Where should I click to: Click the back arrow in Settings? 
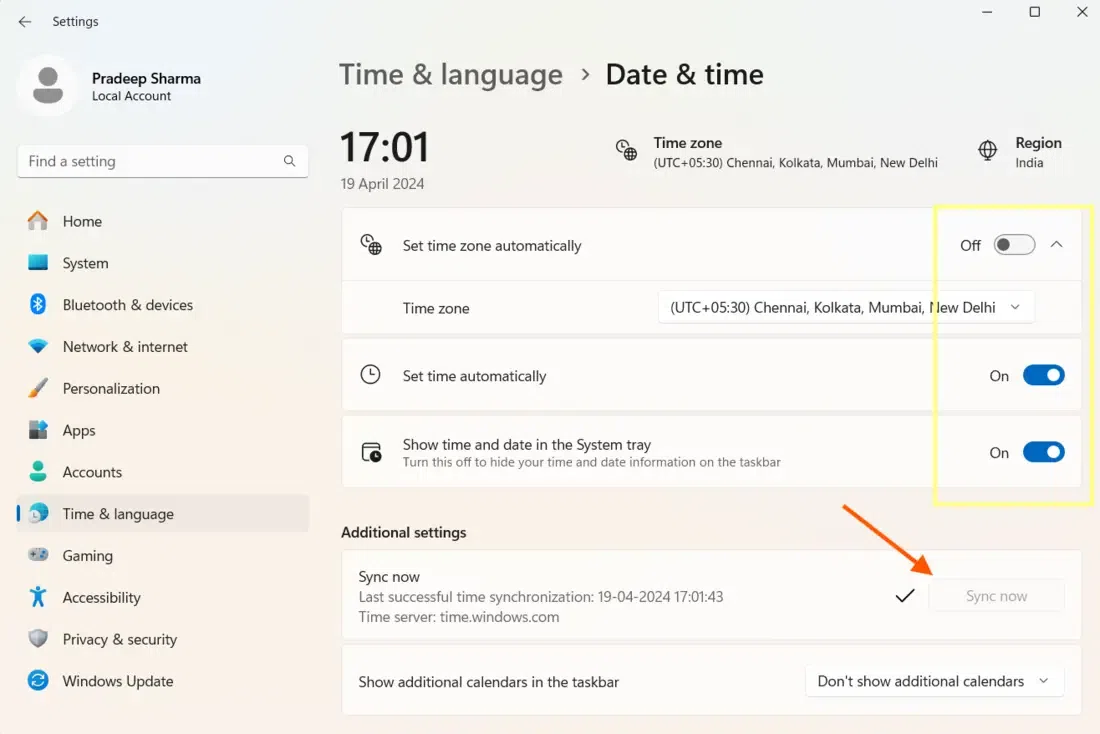[25, 22]
